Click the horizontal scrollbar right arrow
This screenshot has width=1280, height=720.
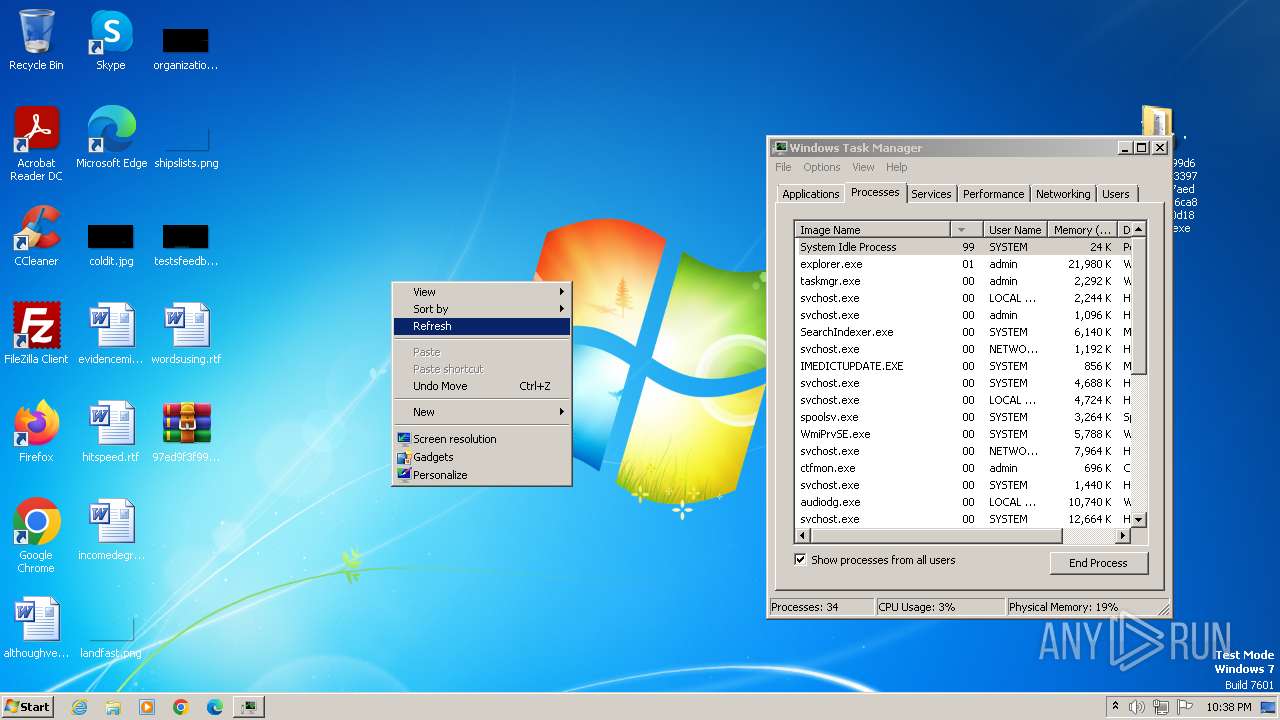click(x=1123, y=536)
